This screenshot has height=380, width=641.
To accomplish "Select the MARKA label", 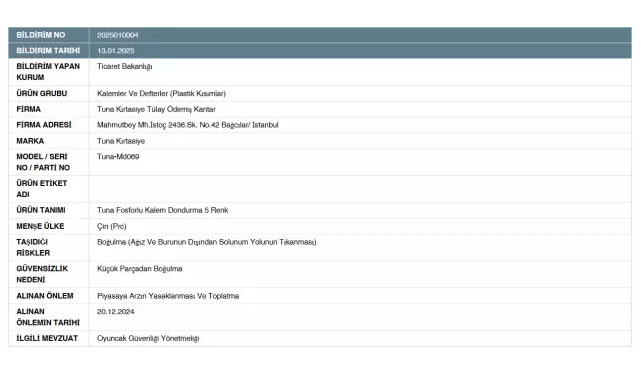I will [x=30, y=141].
